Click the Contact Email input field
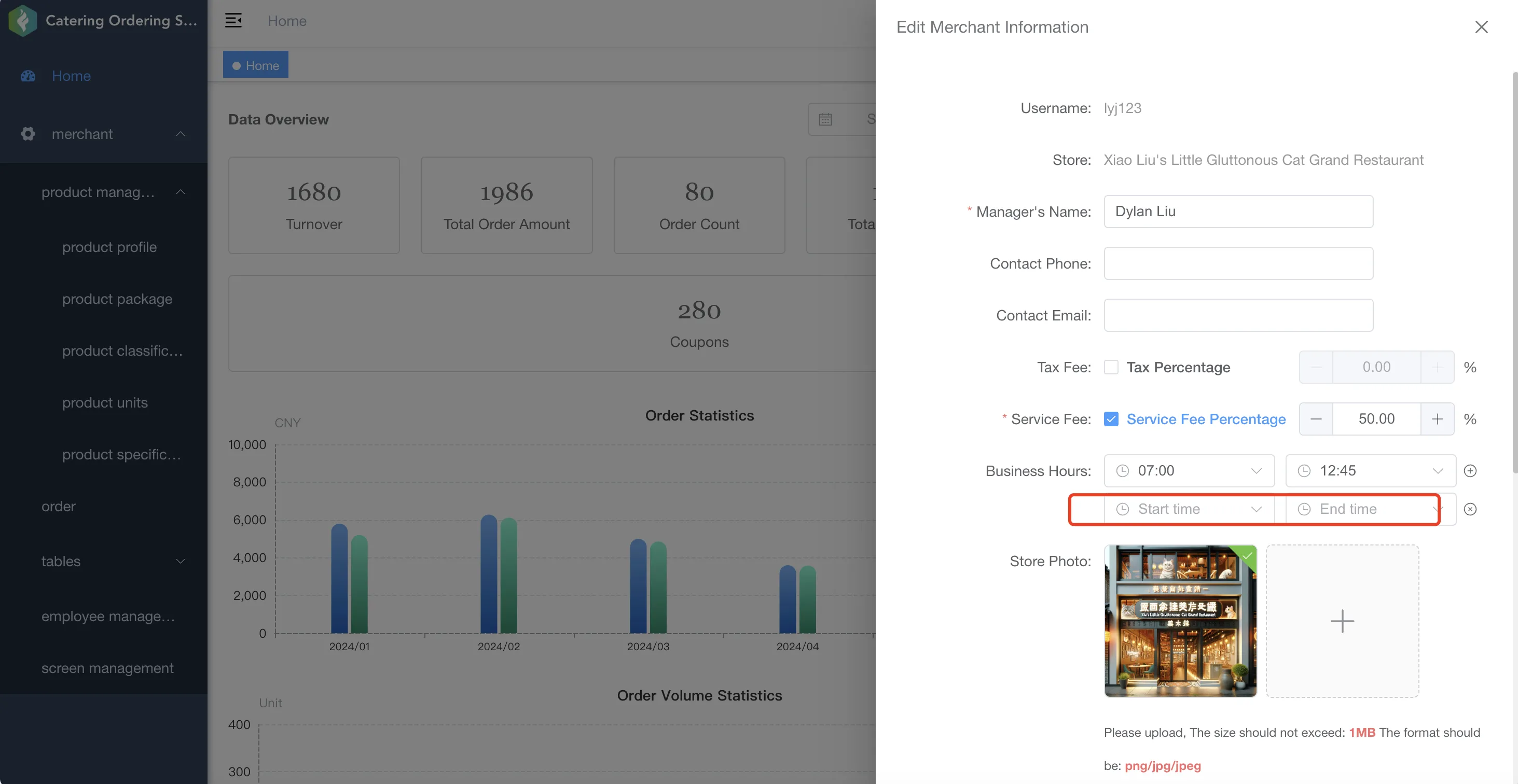 point(1238,315)
